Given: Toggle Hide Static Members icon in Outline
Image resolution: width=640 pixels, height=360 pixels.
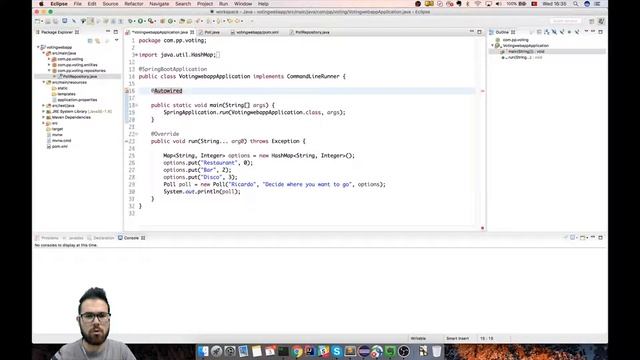Looking at the screenshot, I should [562, 32].
